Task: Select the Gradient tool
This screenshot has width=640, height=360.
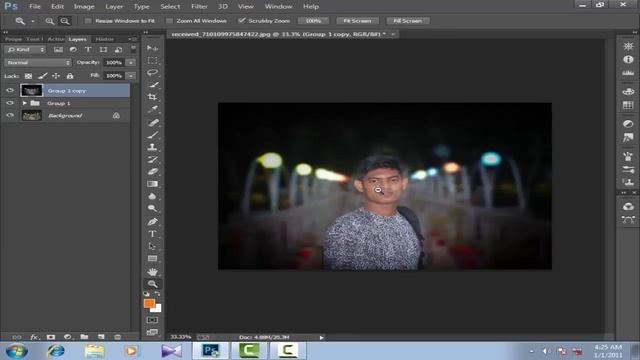Action: (152, 184)
